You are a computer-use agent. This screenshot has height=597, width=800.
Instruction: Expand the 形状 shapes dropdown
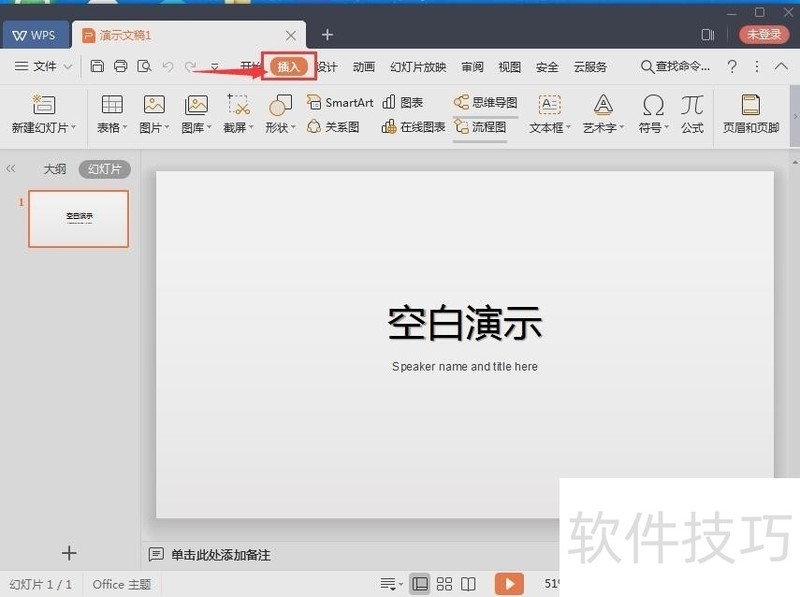click(293, 128)
